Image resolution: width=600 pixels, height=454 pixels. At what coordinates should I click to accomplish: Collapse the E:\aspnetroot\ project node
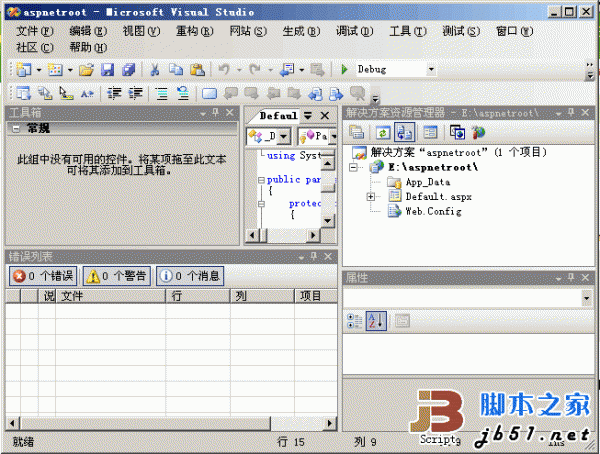tap(354, 167)
